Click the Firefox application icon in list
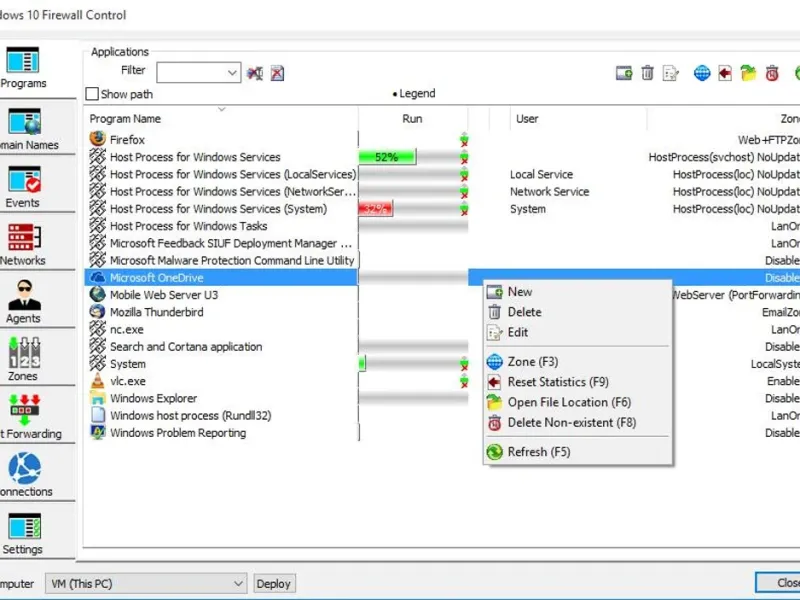Screen dimensions: 800x600 (x=97, y=139)
